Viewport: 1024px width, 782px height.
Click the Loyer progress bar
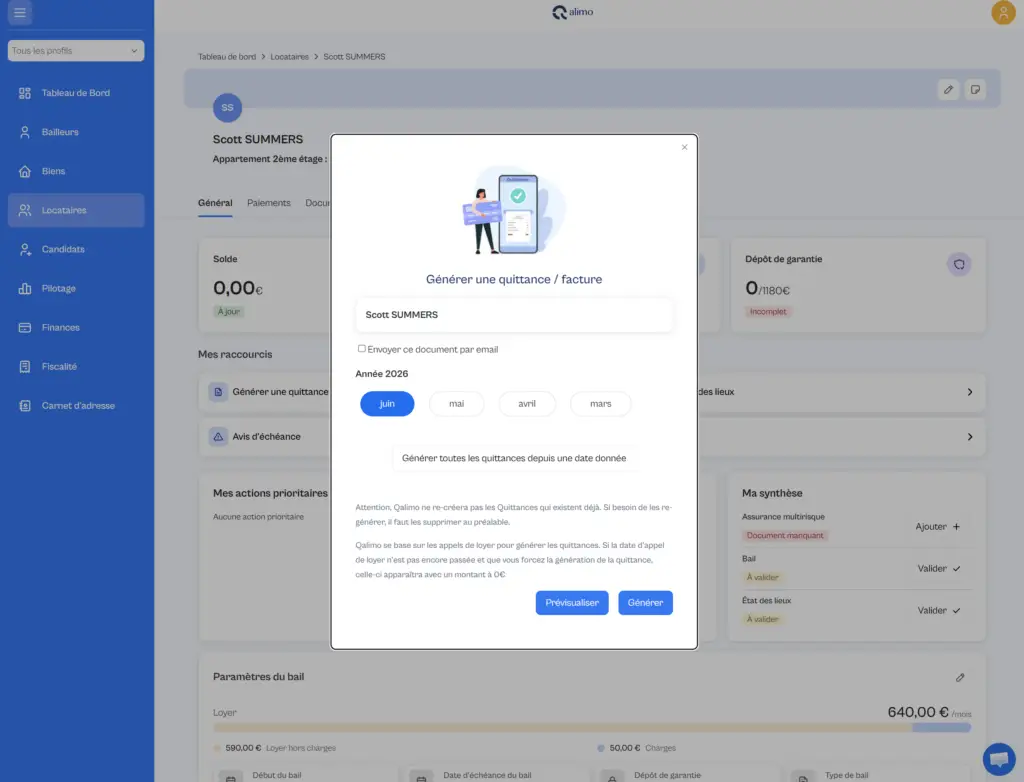pyautogui.click(x=592, y=728)
